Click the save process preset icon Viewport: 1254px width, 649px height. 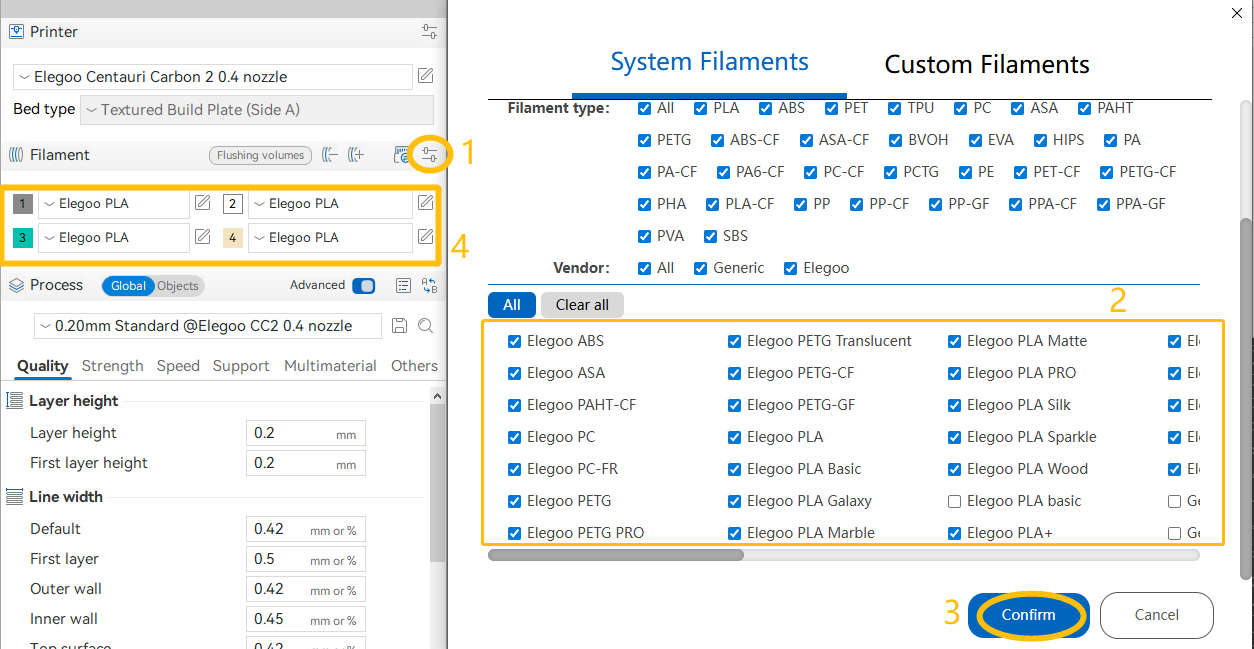pyautogui.click(x=399, y=326)
